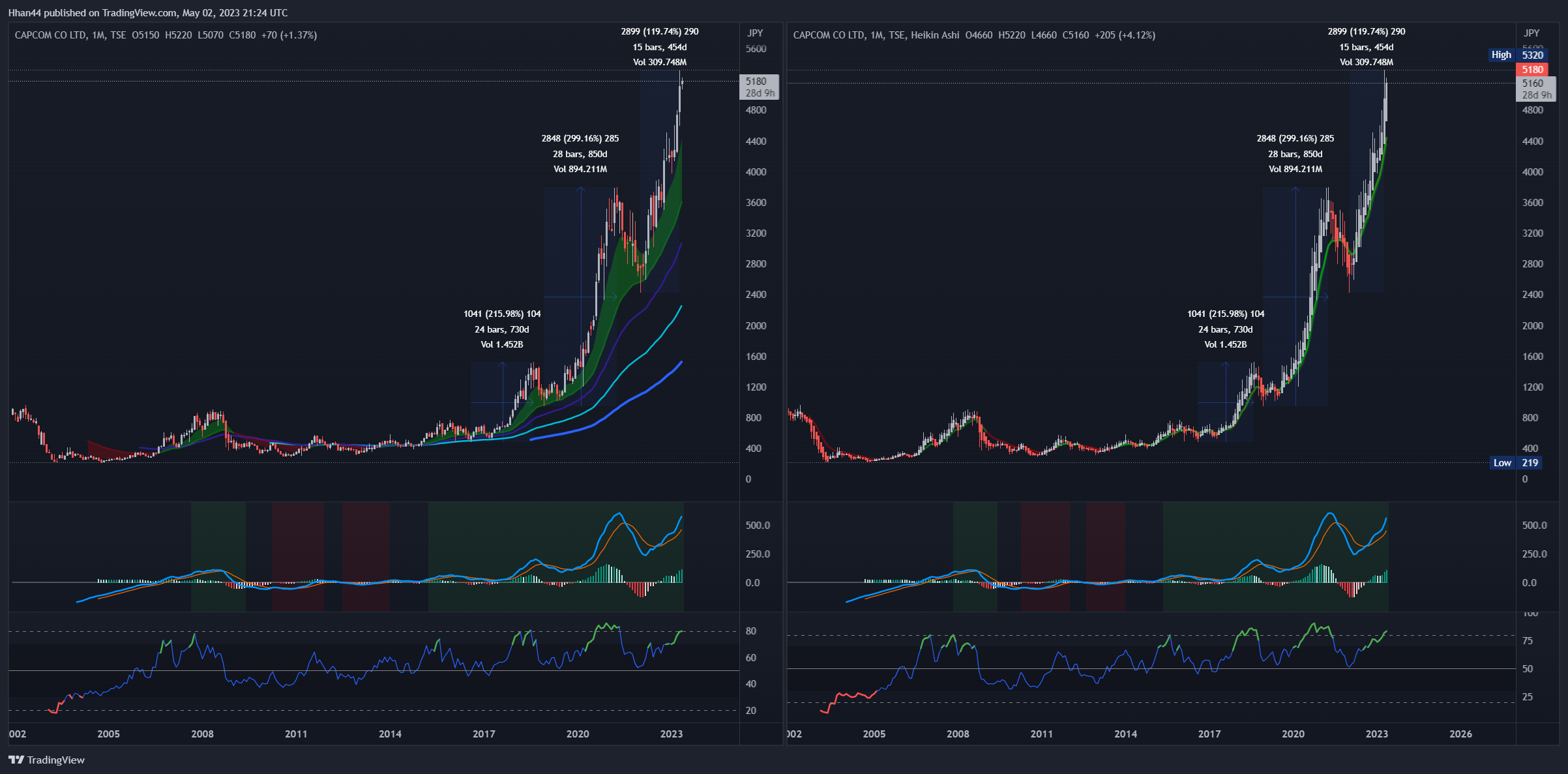Viewport: 1568px width, 774px height.
Task: Click the JPY currency label on candlestick chart
Action: pos(756,33)
